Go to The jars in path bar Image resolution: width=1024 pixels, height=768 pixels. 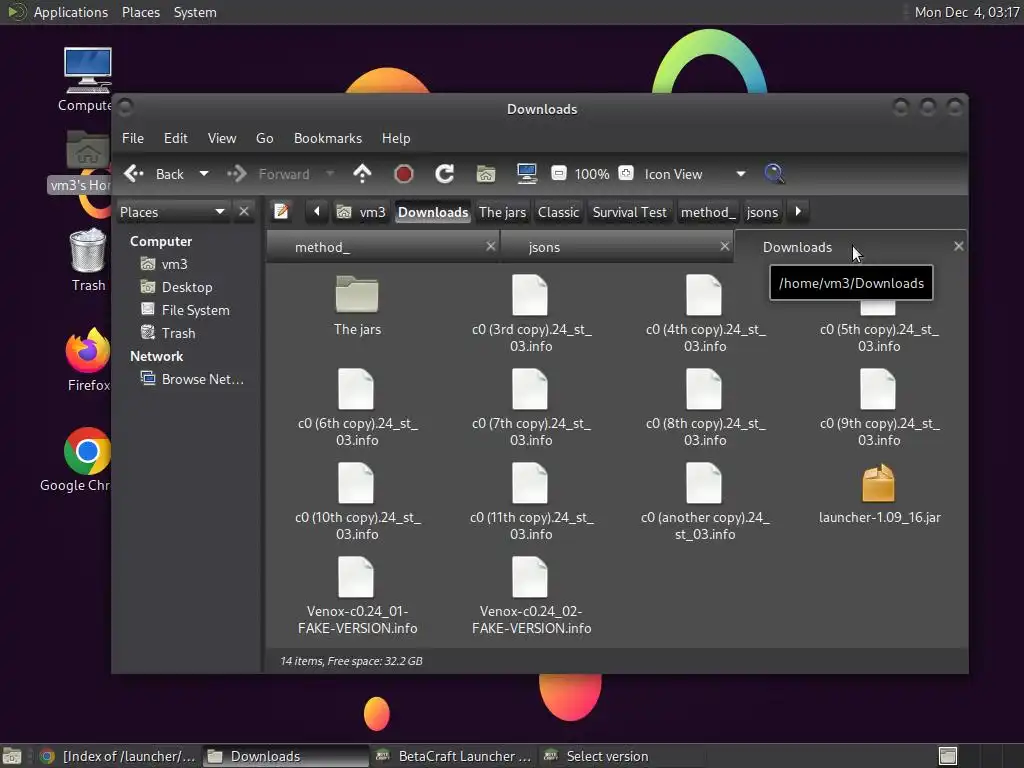[x=502, y=212]
